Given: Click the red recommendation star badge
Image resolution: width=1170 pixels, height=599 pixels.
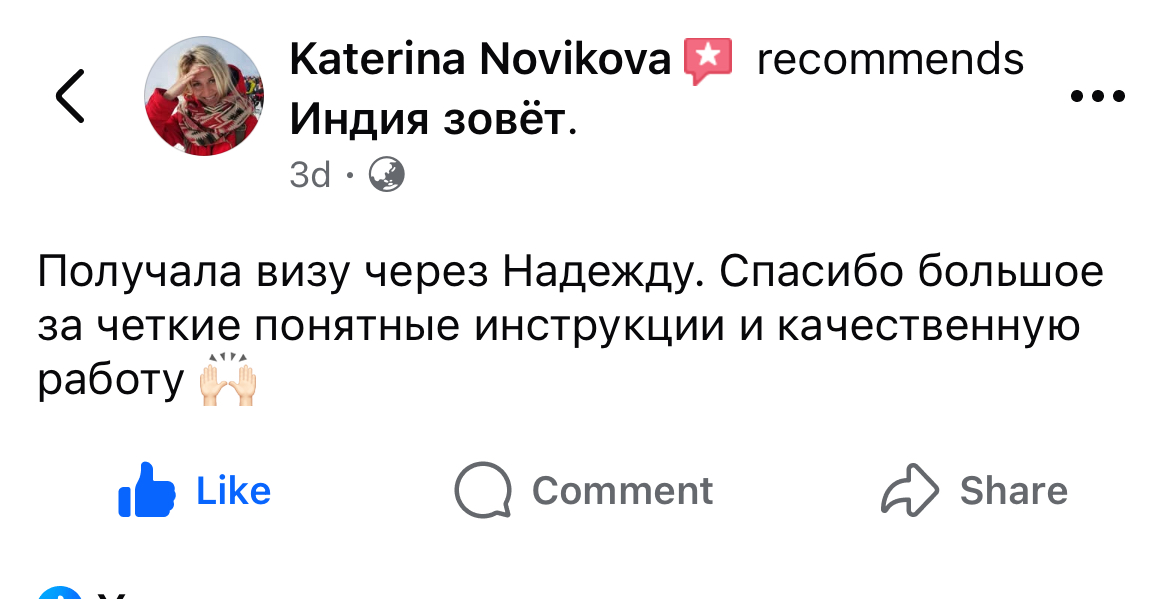Looking at the screenshot, I should pos(708,60).
